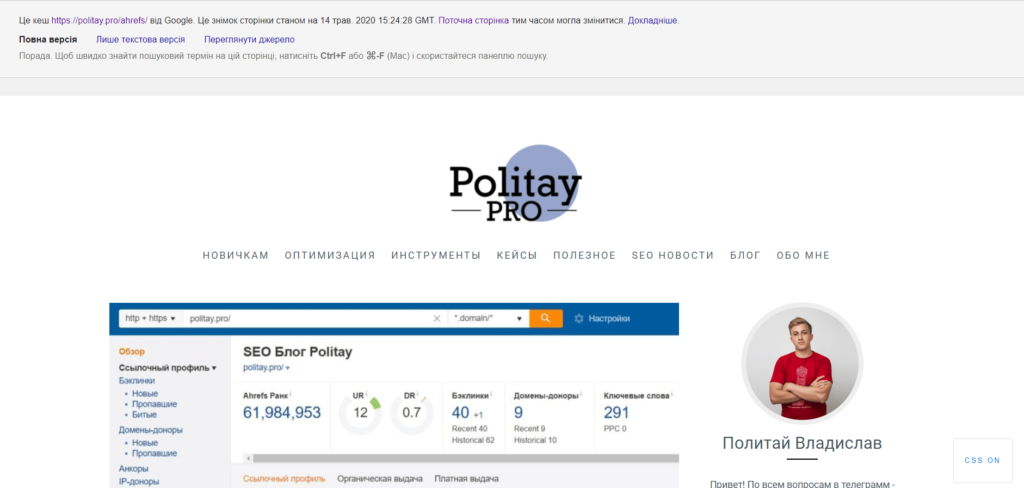Open the *.domain/* mode dropdown

[x=488, y=318]
